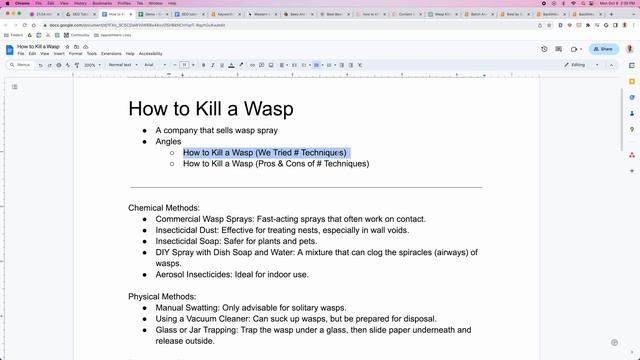Open the macOS Apple menu
Image resolution: width=640 pixels, height=360 pixels.
tap(7, 3)
